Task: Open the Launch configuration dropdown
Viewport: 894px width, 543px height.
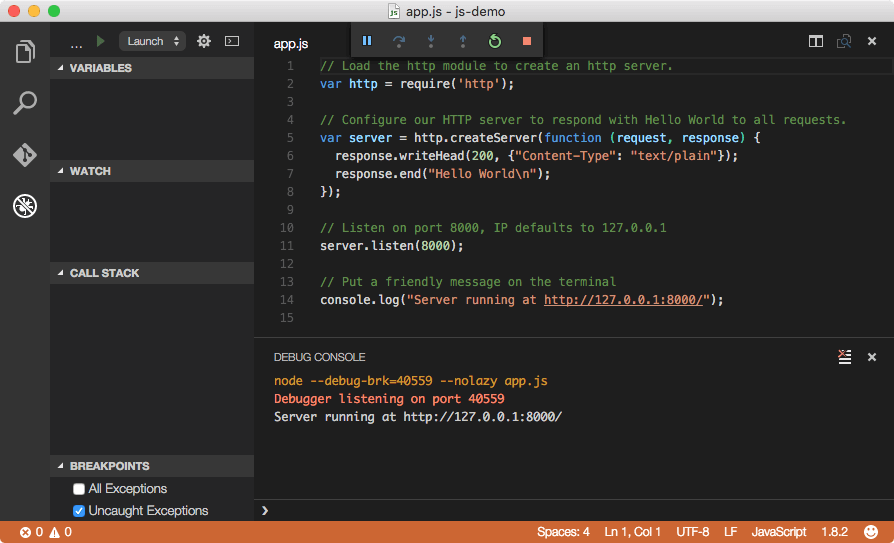Action: [152, 41]
